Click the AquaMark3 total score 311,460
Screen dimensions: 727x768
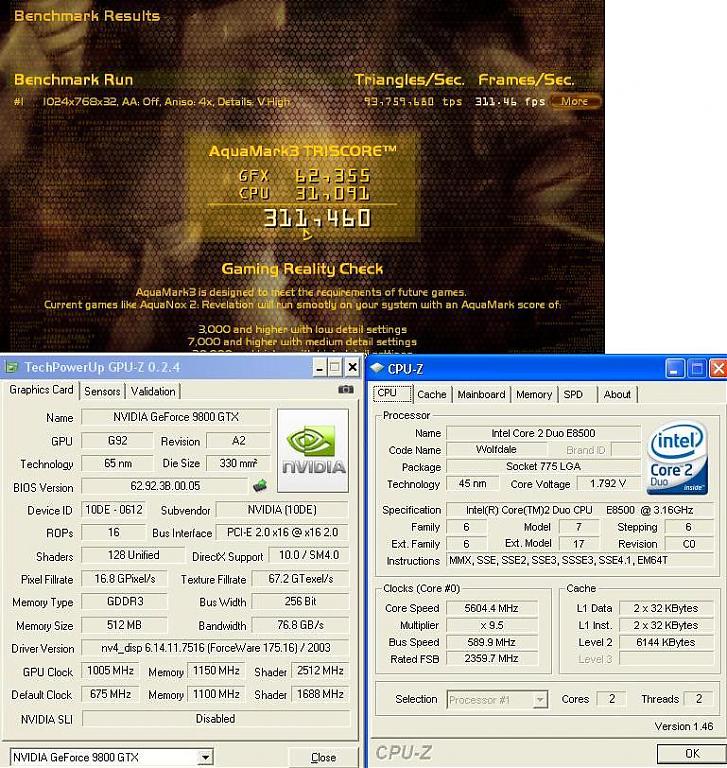317,218
